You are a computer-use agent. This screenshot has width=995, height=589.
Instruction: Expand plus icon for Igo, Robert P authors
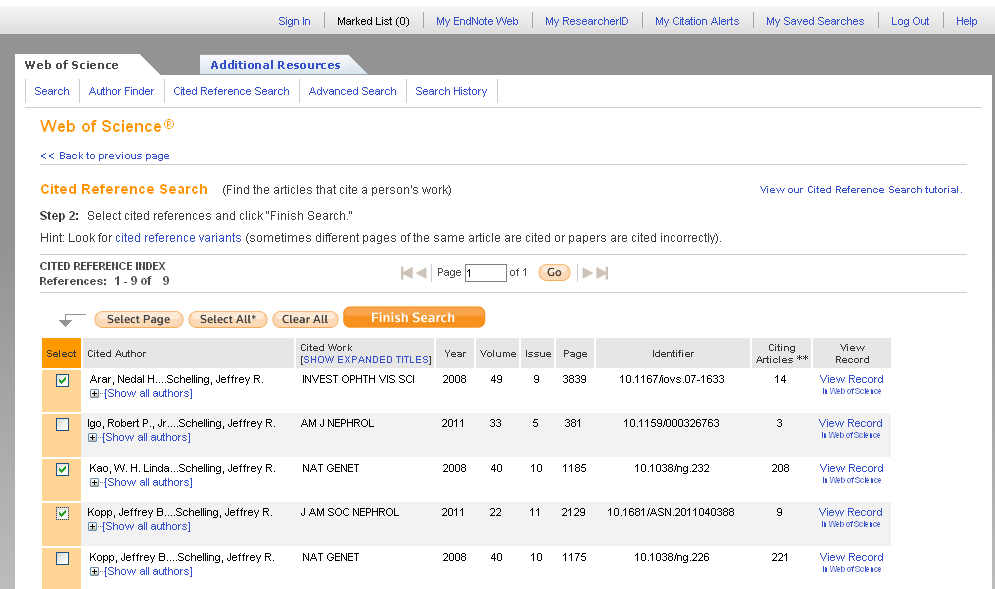click(92, 437)
